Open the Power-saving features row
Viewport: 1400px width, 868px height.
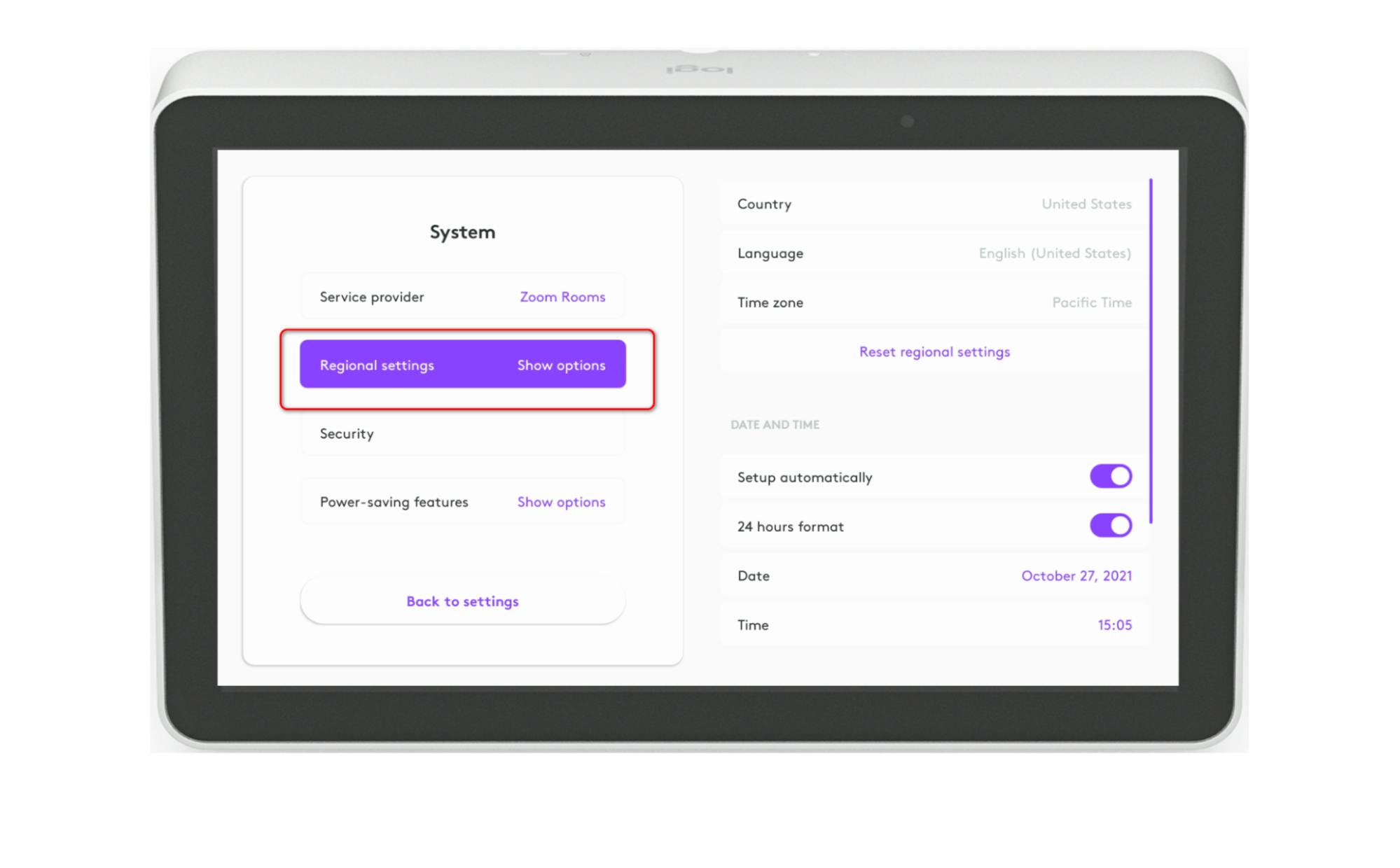coord(394,502)
